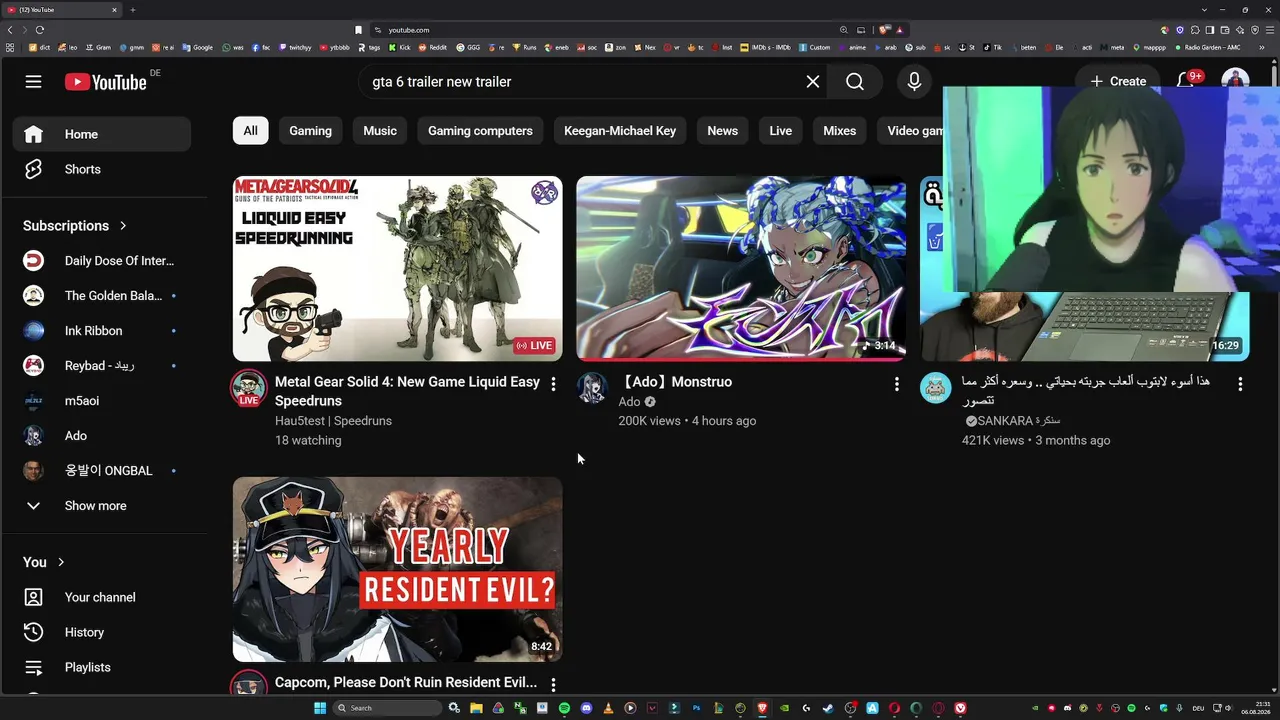The image size is (1280, 720).
Task: Open the Reybad subscription
Action: click(102, 366)
